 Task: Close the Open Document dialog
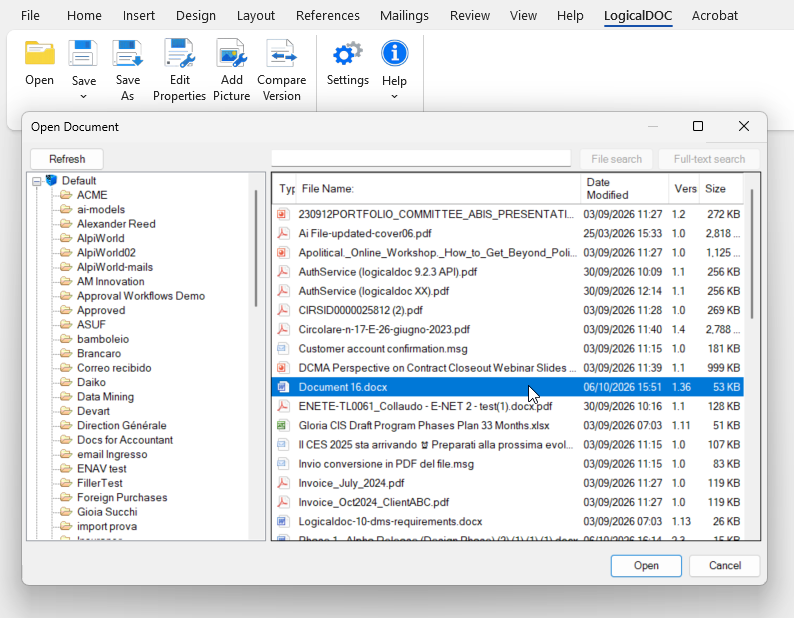[743, 126]
